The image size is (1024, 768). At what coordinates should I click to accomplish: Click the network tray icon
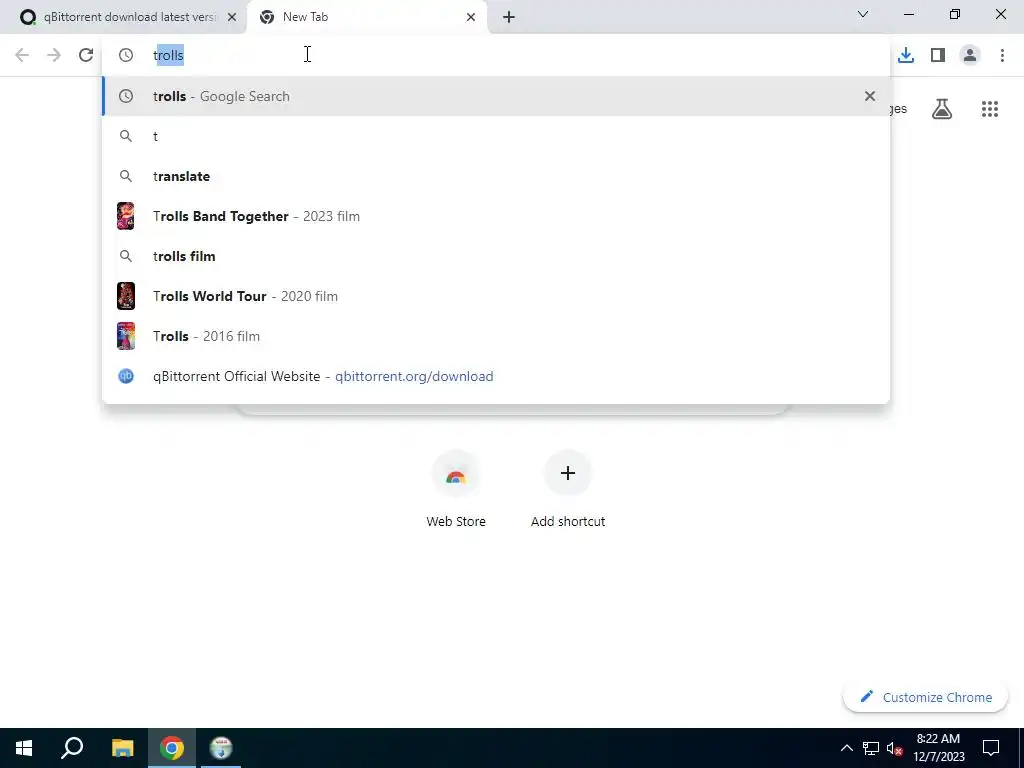click(871, 748)
